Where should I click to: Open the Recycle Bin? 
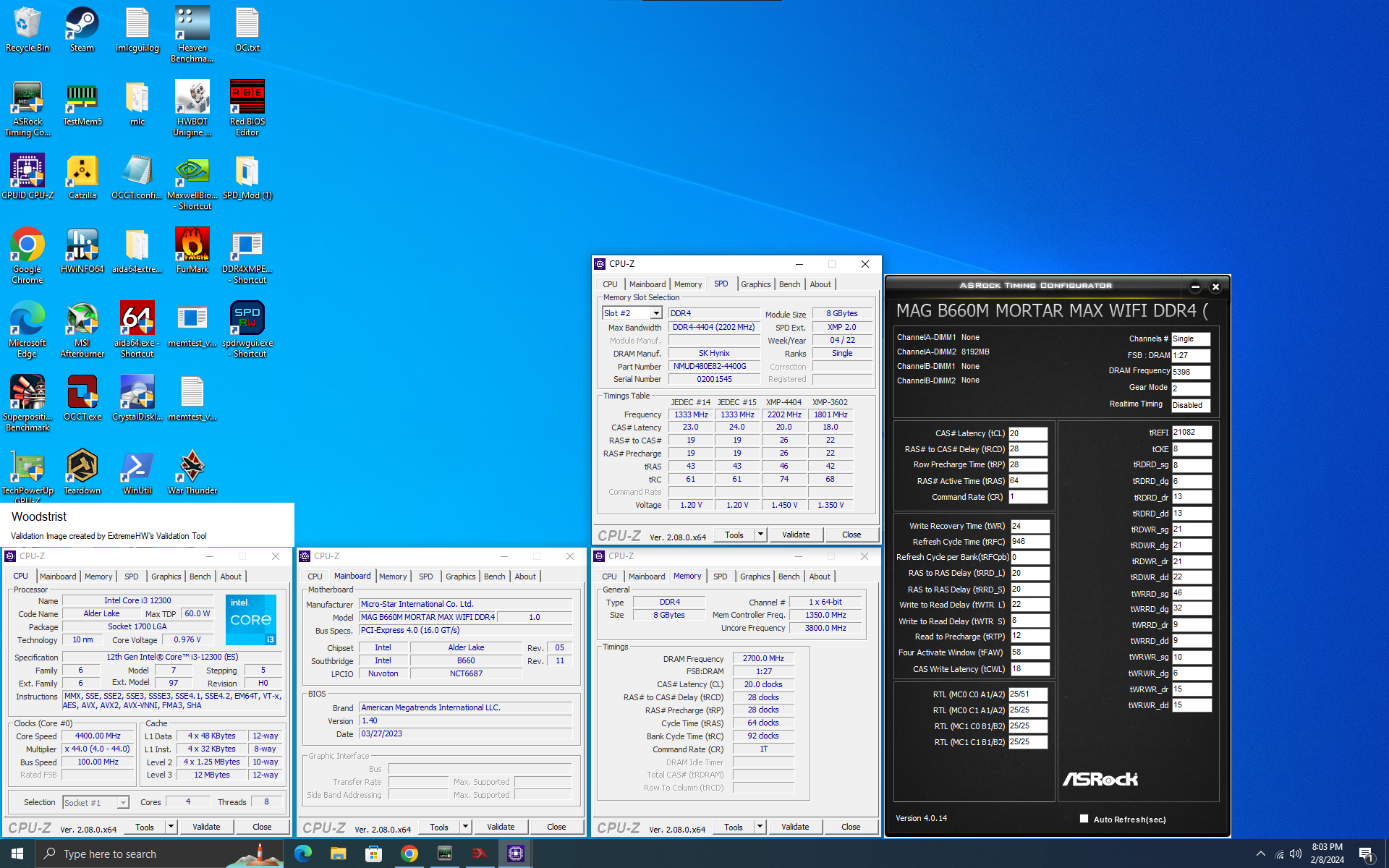(x=27, y=30)
